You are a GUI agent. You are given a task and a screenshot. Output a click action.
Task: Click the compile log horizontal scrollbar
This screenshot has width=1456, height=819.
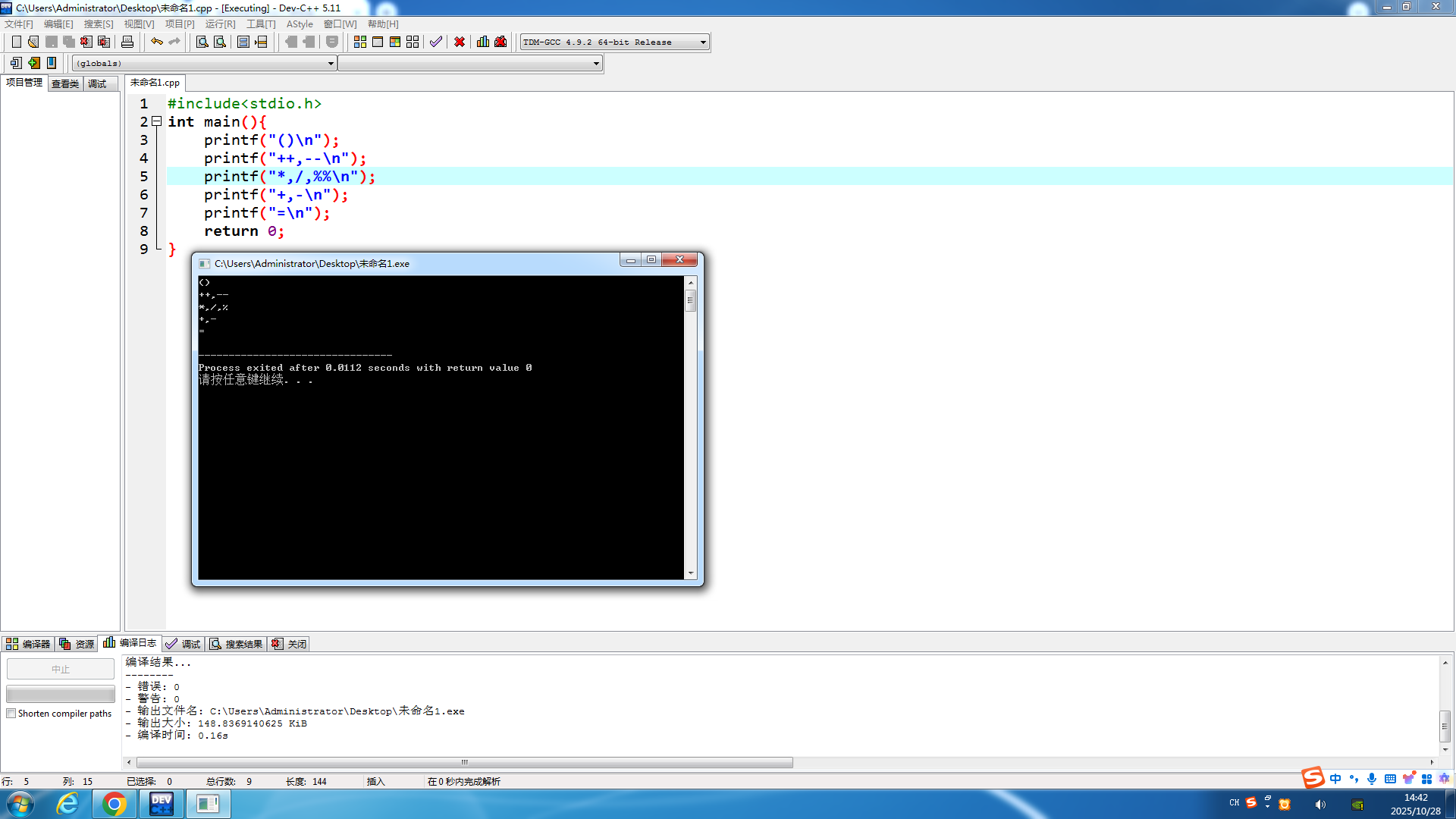coord(464,762)
